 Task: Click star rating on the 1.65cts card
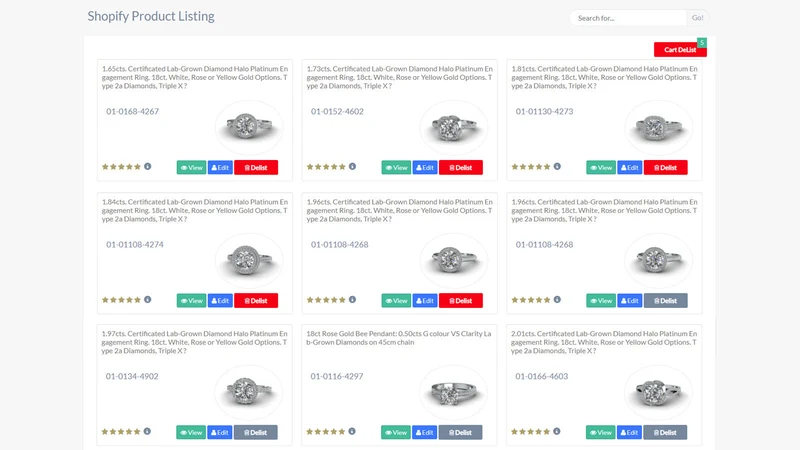point(121,167)
